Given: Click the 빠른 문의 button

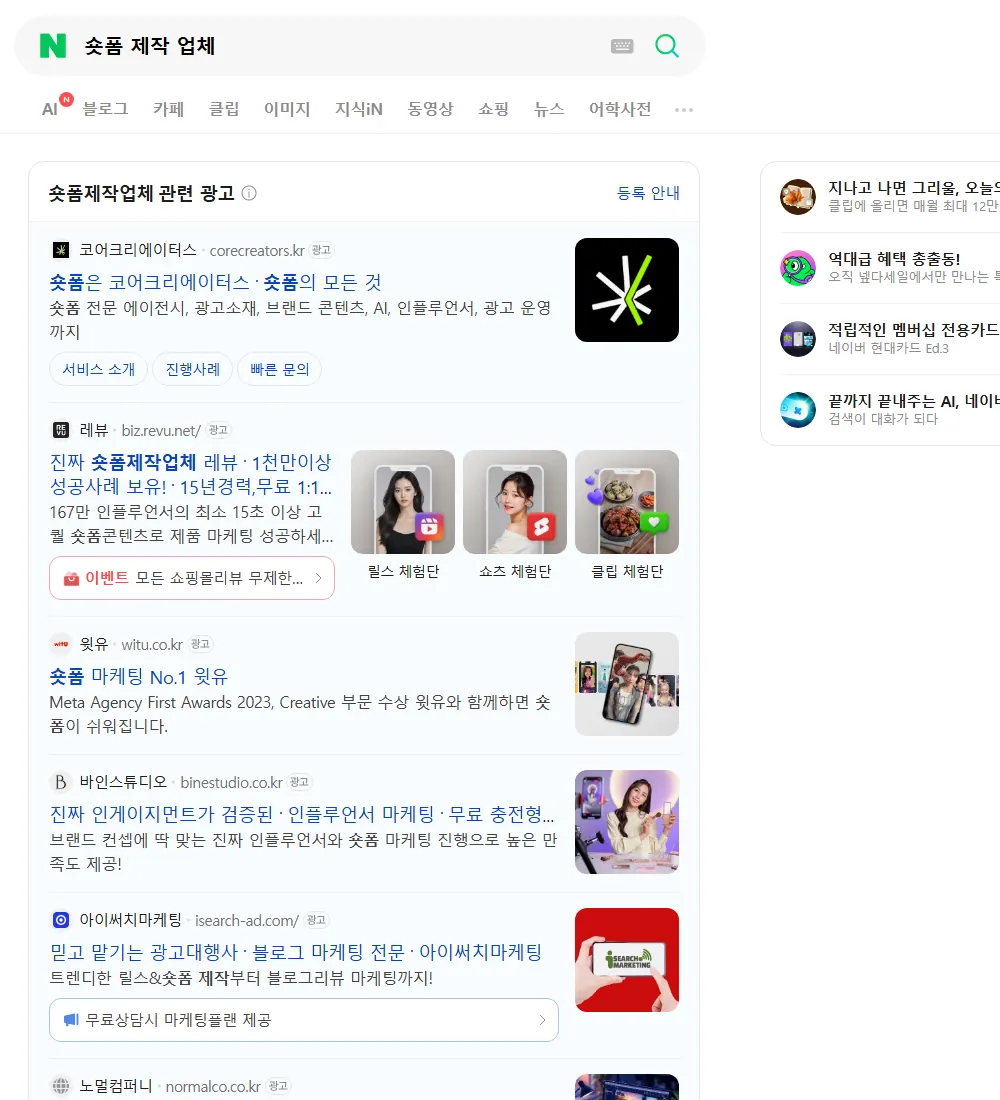Looking at the screenshot, I should [279, 369].
